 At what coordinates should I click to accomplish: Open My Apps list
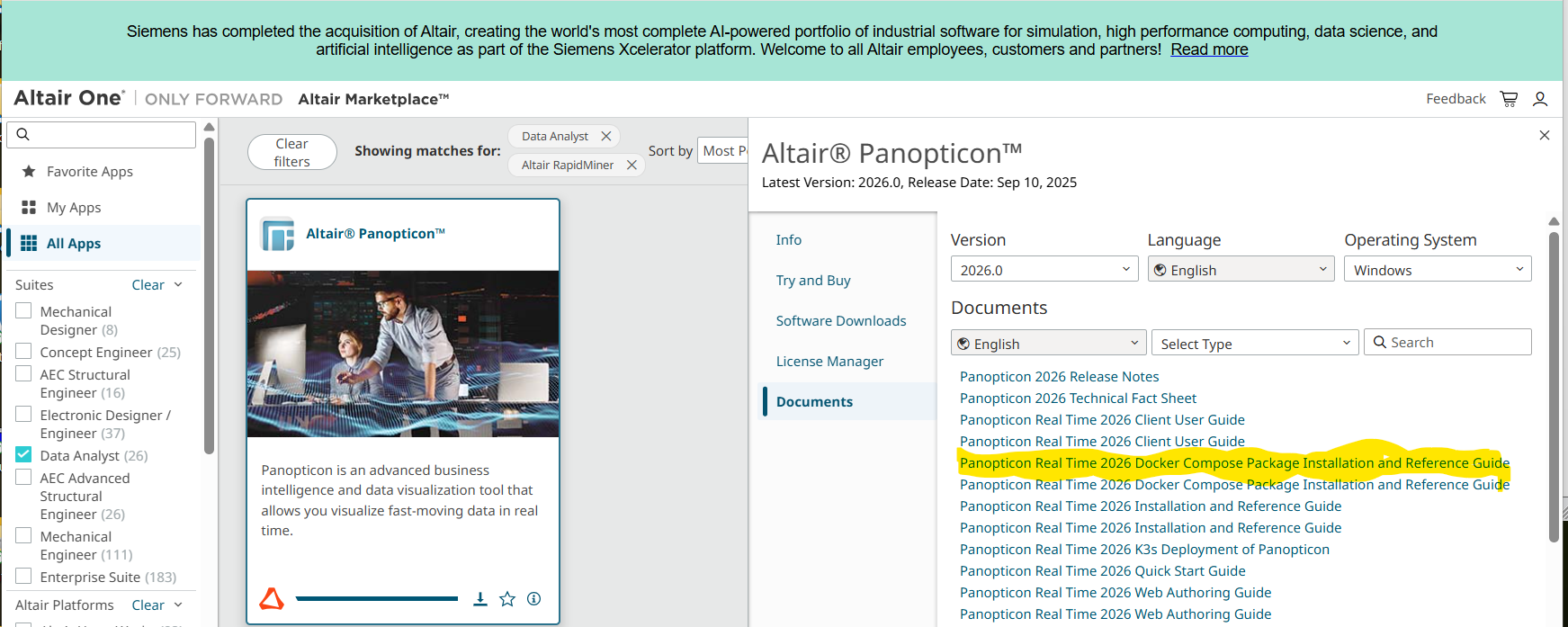tap(74, 208)
